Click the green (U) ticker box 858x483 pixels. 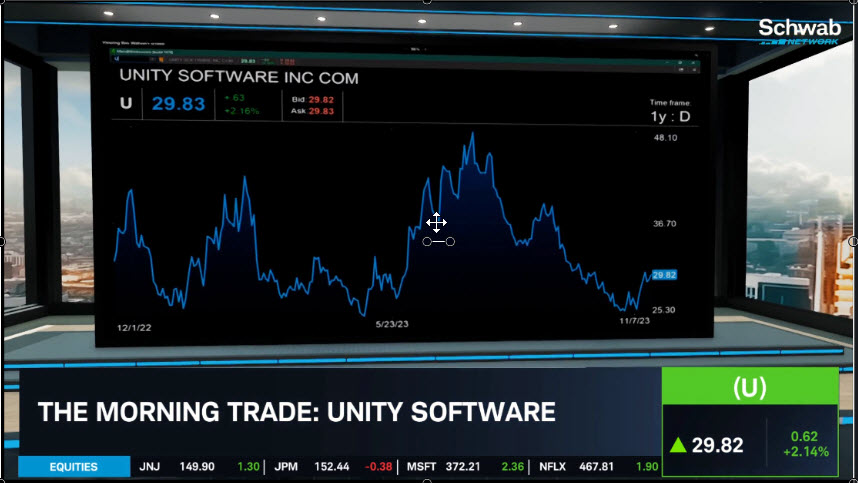coord(750,387)
